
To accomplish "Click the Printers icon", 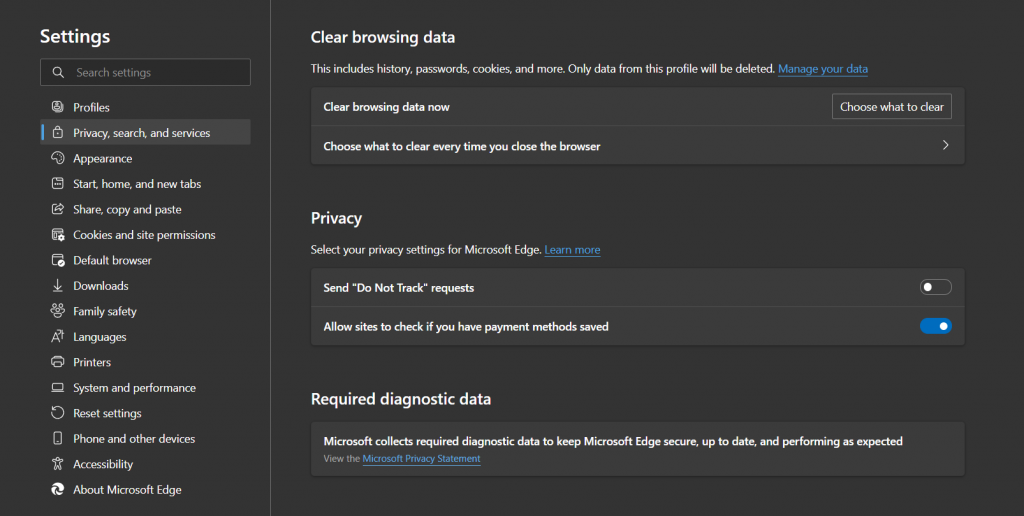I will (x=57, y=362).
